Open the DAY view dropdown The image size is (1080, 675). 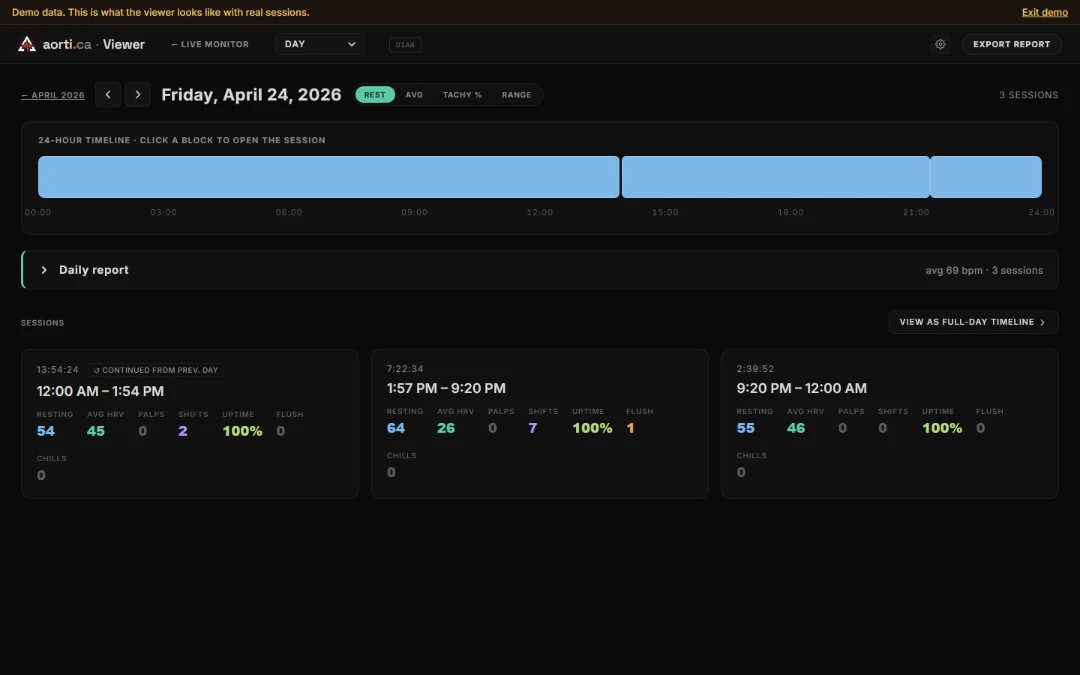tap(320, 44)
